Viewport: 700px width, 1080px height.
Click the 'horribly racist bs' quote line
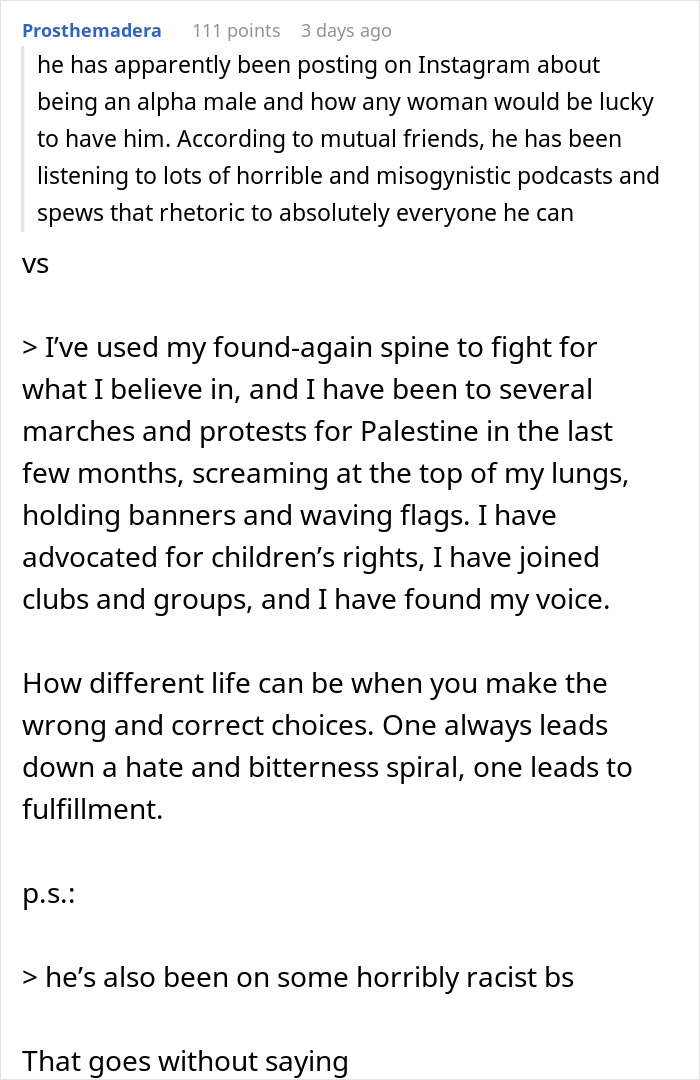tap(298, 977)
